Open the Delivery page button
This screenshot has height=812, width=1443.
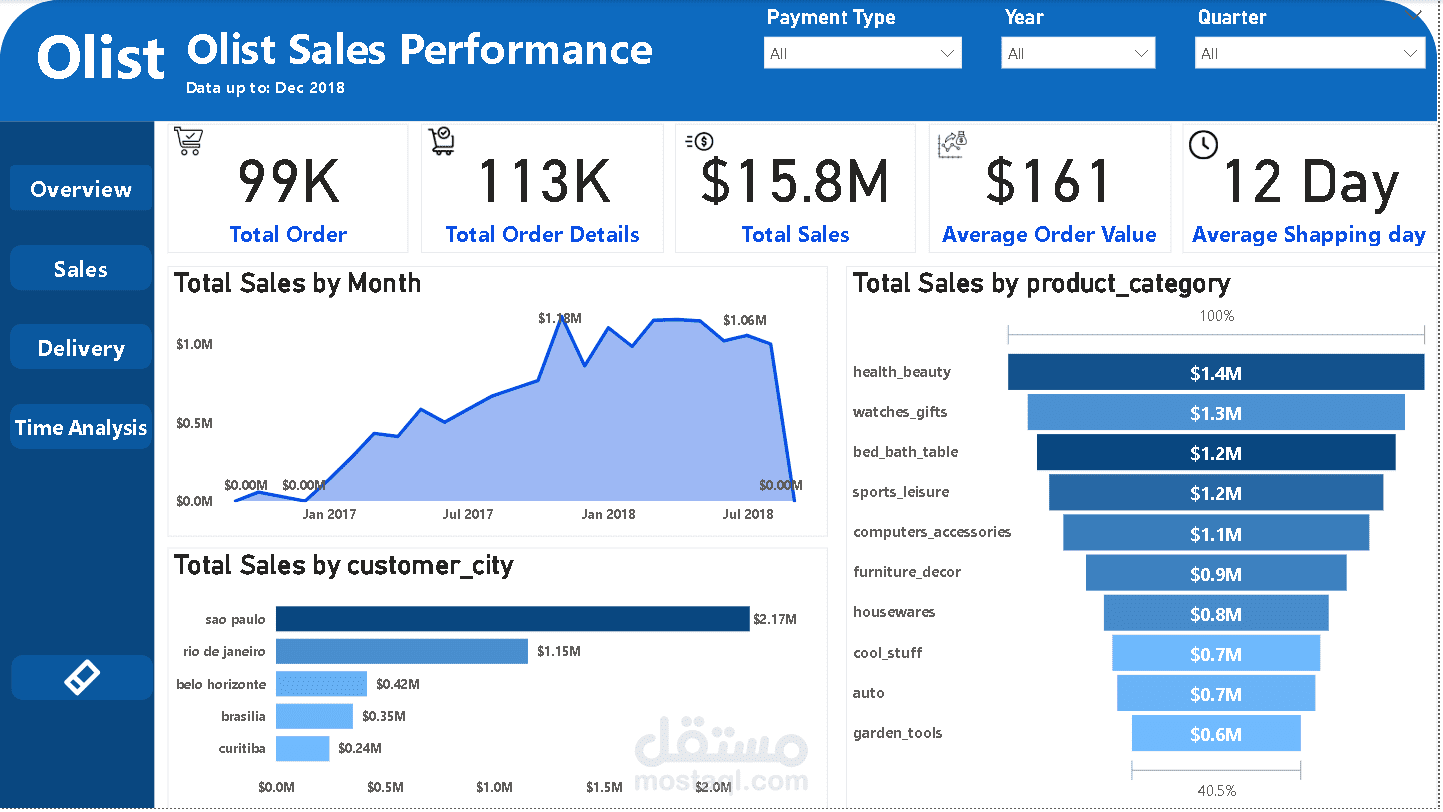(81, 348)
